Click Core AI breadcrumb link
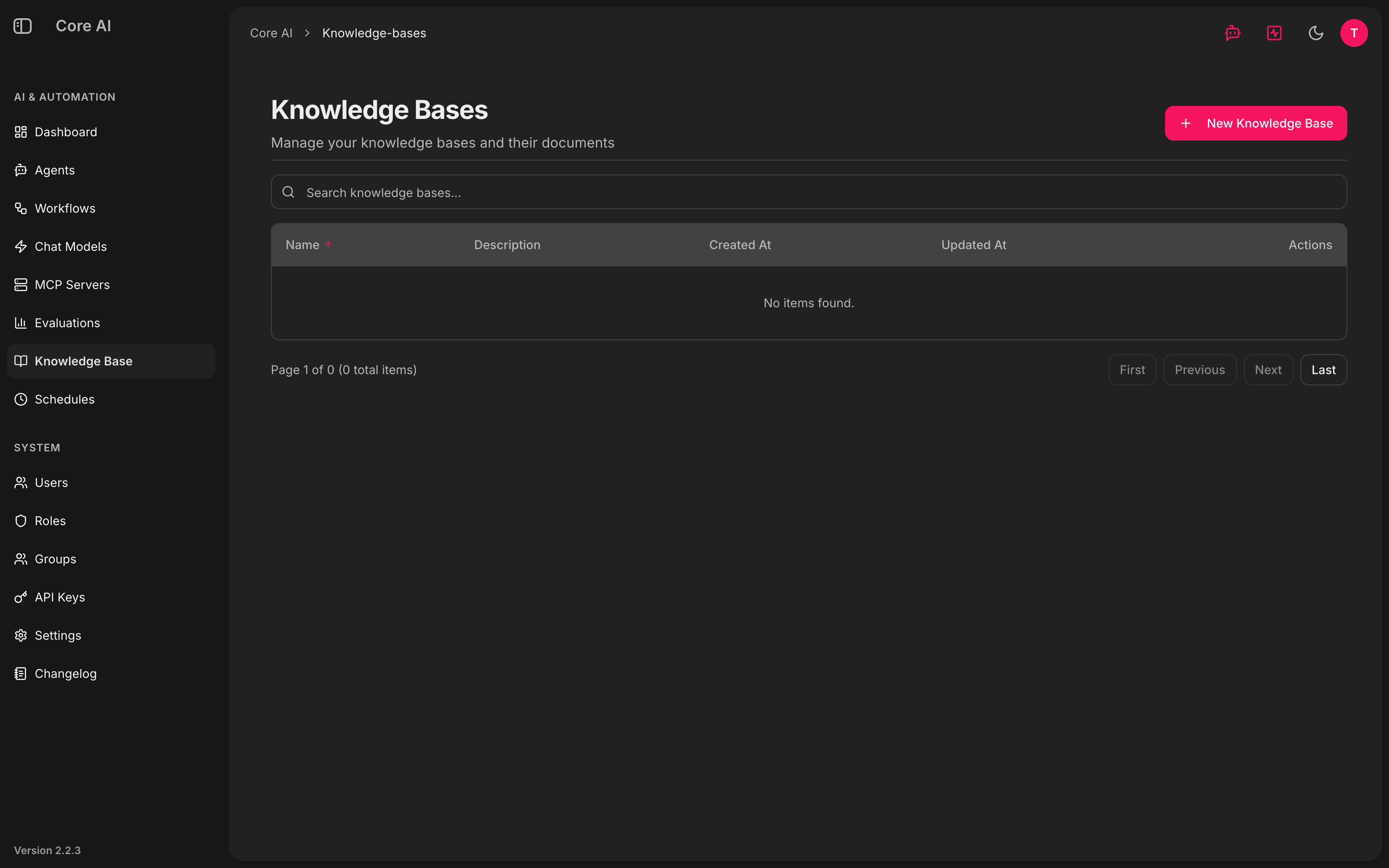This screenshot has width=1389, height=868. pos(271,33)
